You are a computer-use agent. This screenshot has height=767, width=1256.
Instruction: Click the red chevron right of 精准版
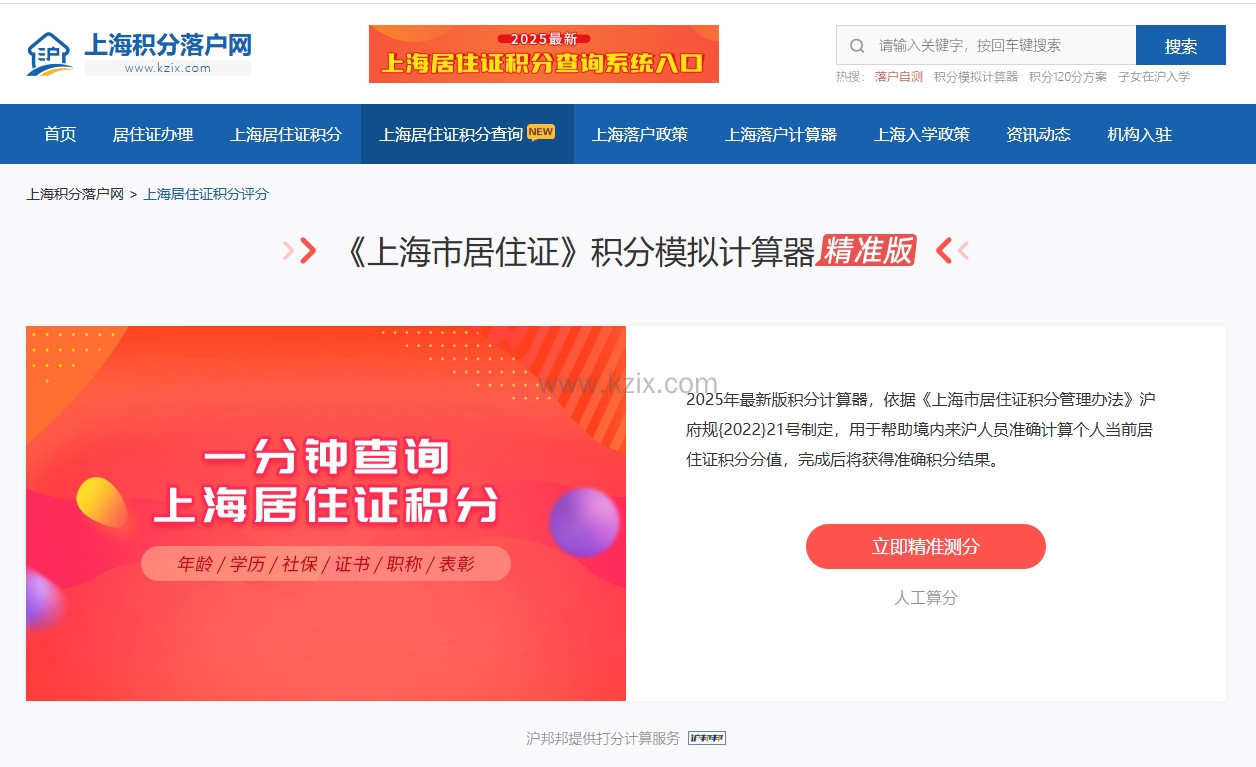click(952, 251)
